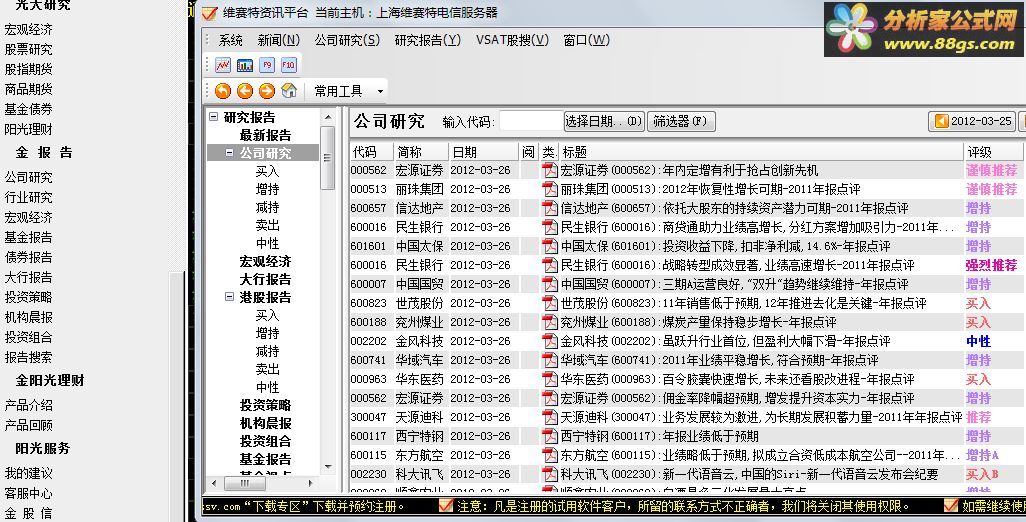Select 买入 under 公司研究 in the tree
Viewport: 1026px width, 522px height.
pyautogui.click(x=268, y=171)
